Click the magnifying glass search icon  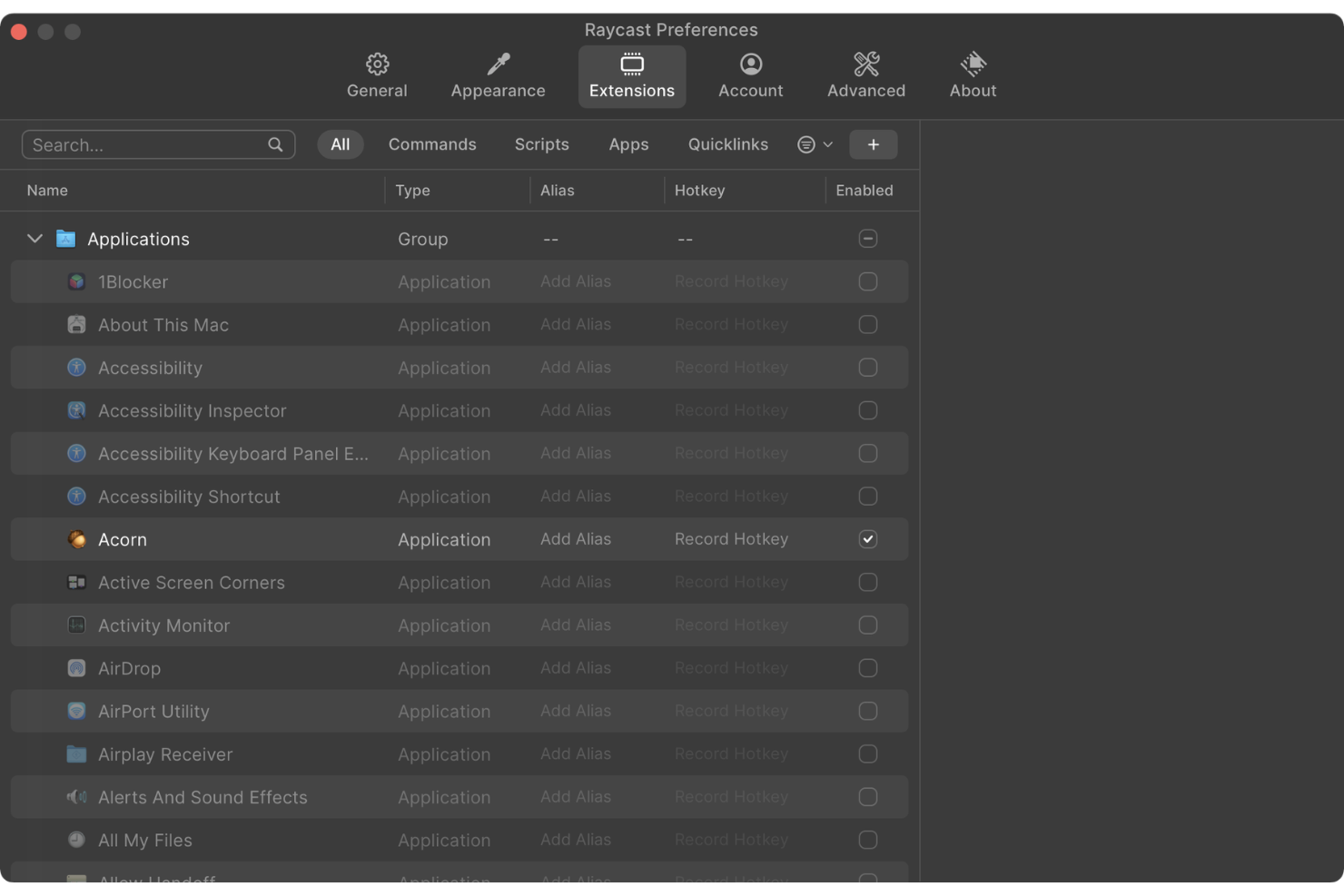pos(275,144)
